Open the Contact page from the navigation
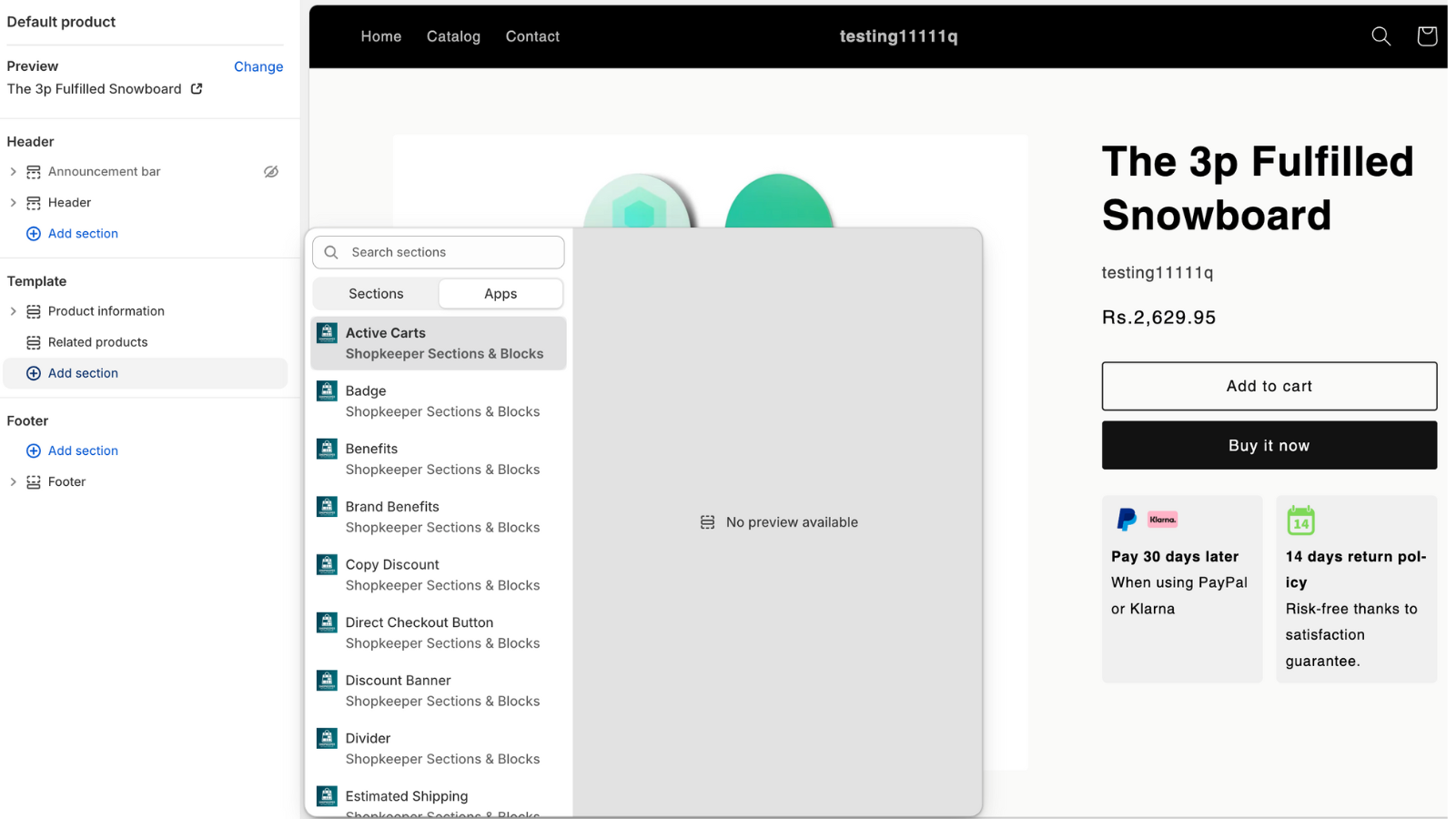This screenshot has width=1456, height=819. (532, 36)
